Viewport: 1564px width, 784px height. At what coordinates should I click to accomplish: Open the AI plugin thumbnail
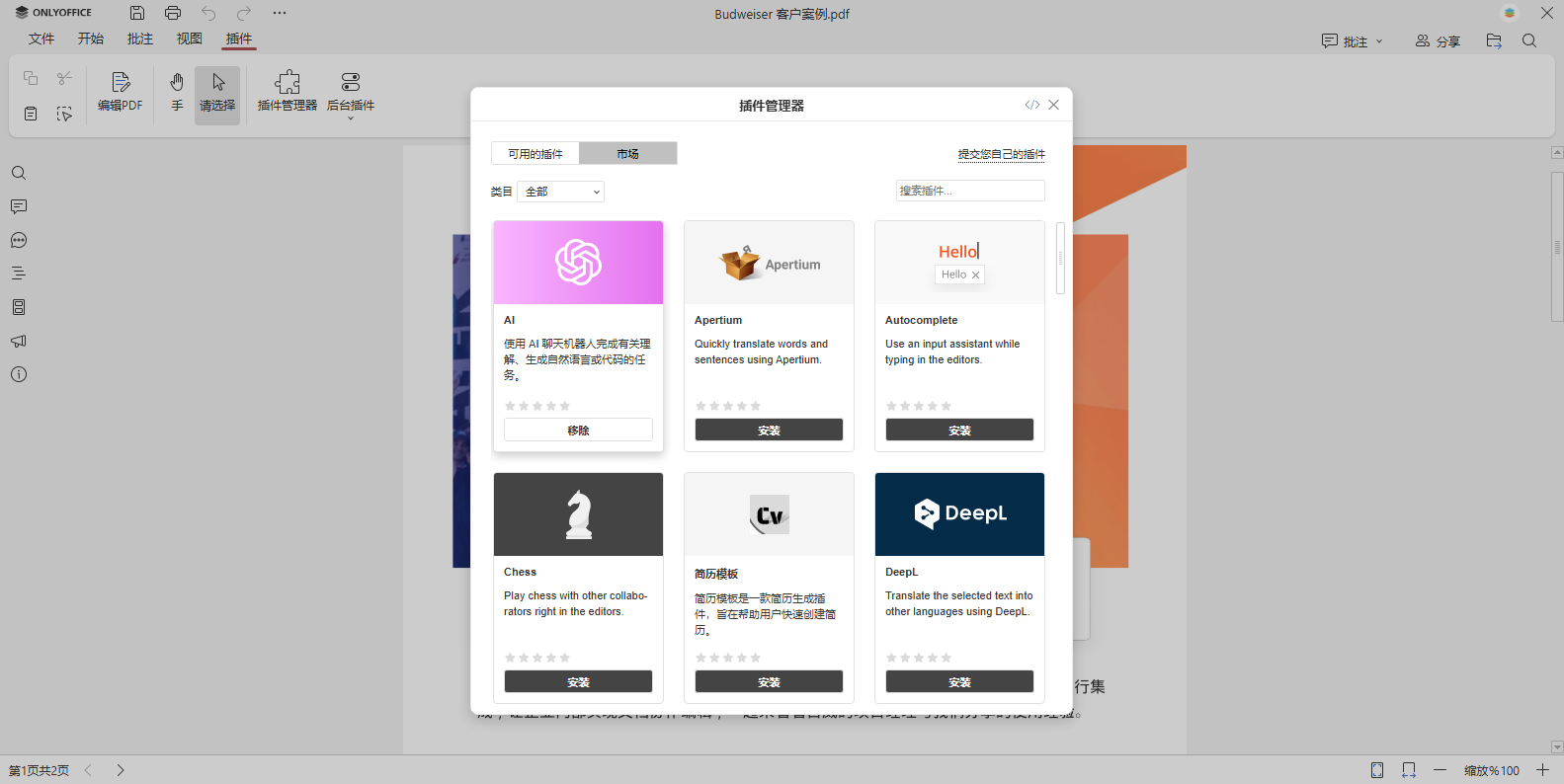coord(578,263)
